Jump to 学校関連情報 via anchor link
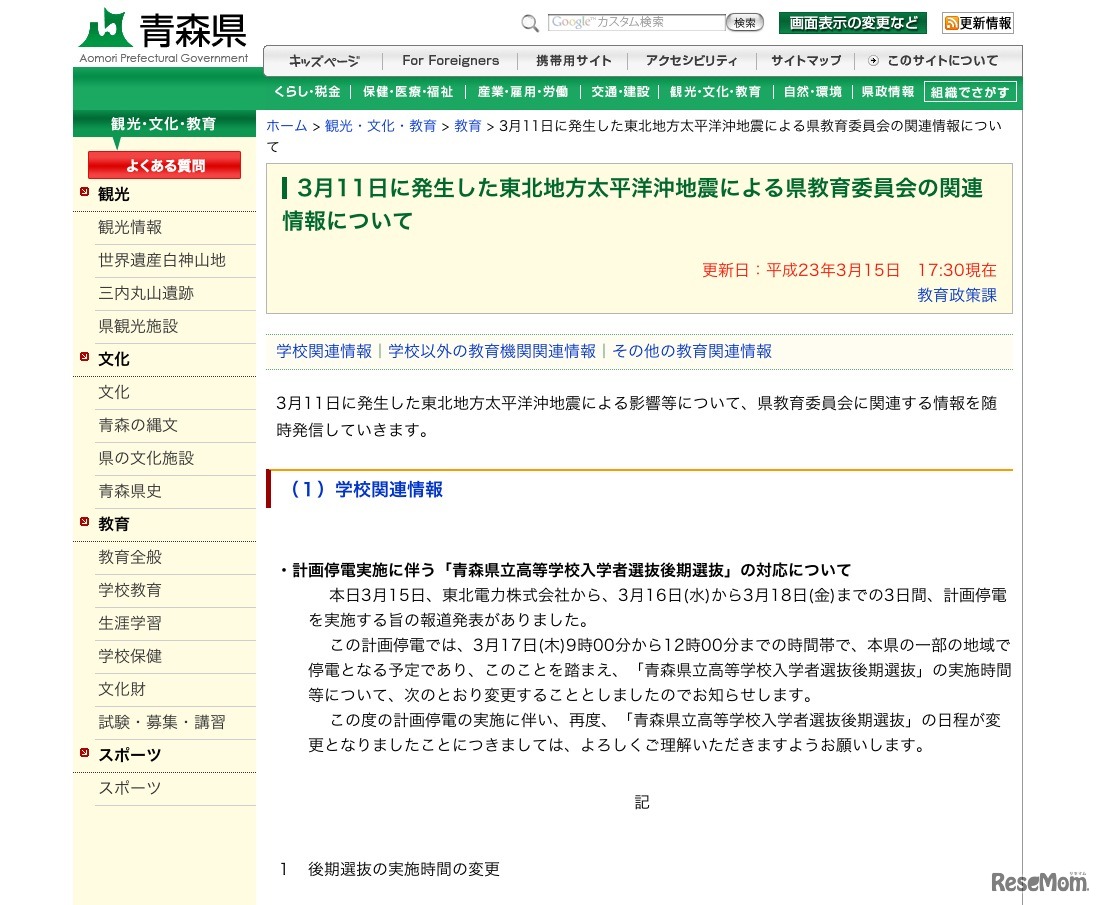 point(323,351)
